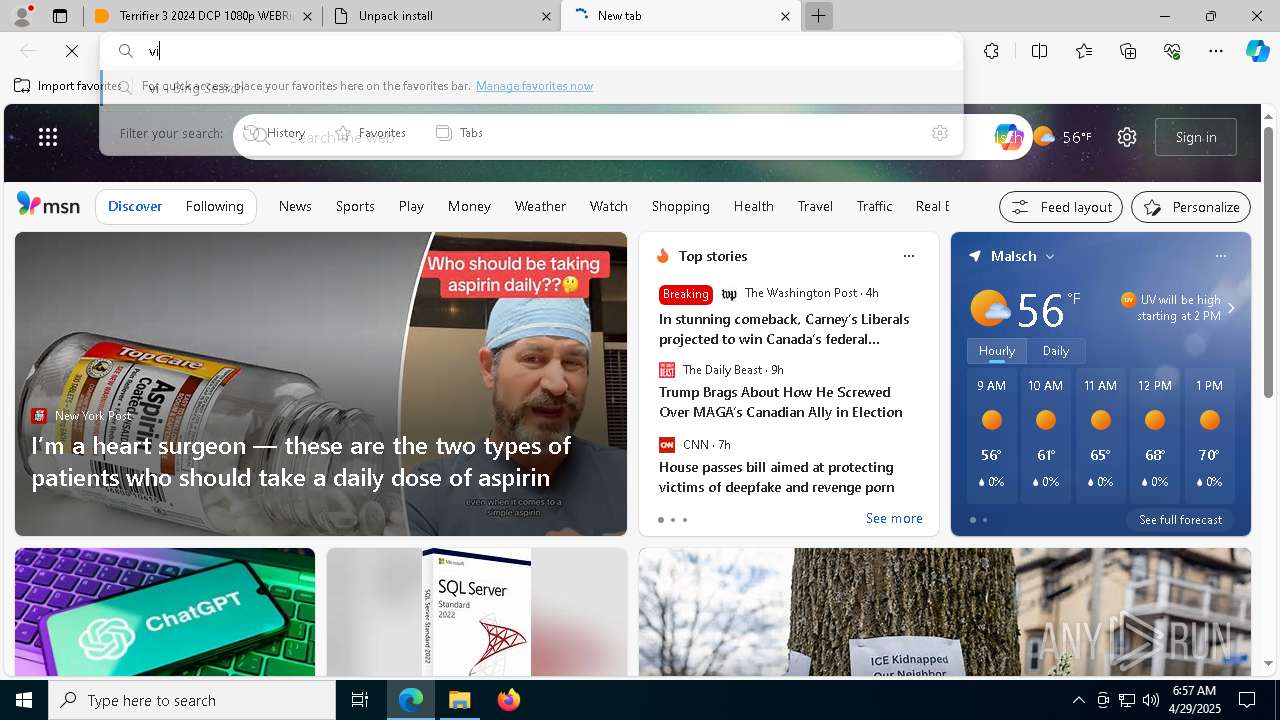Click the search filter settings gear
Image resolution: width=1280 pixels, height=720 pixels.
click(940, 133)
